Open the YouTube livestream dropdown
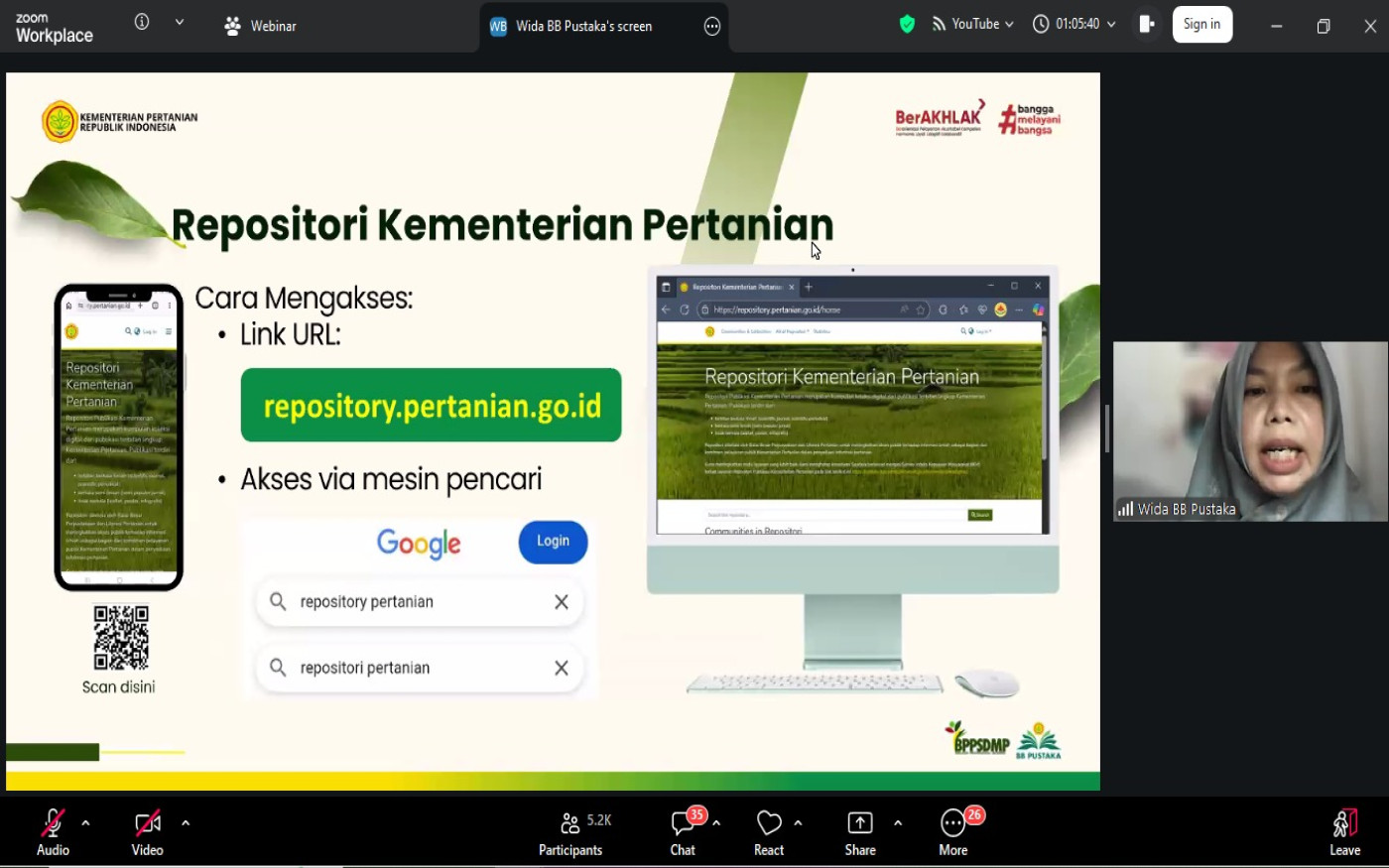1389x868 pixels. 973,25
